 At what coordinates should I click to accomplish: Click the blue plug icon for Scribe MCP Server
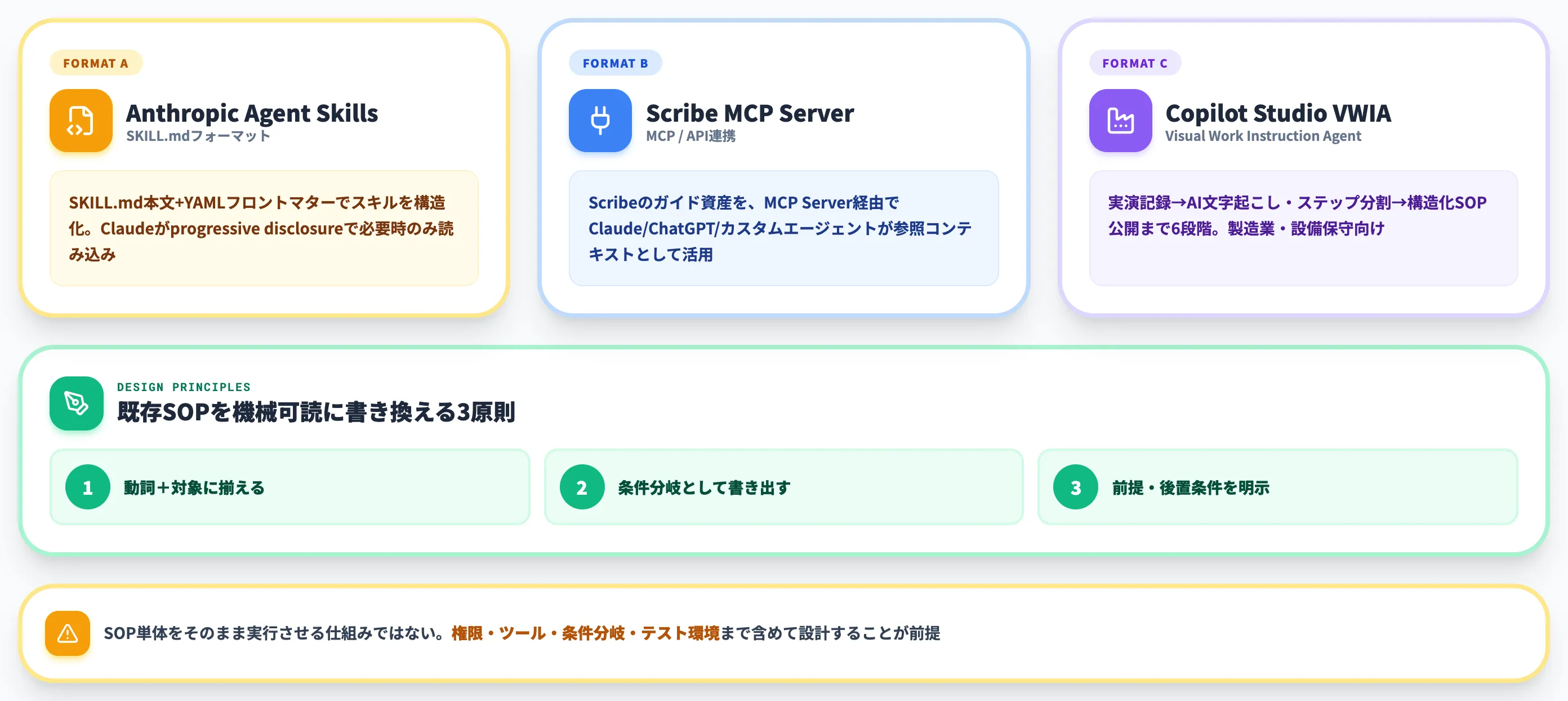click(x=600, y=121)
